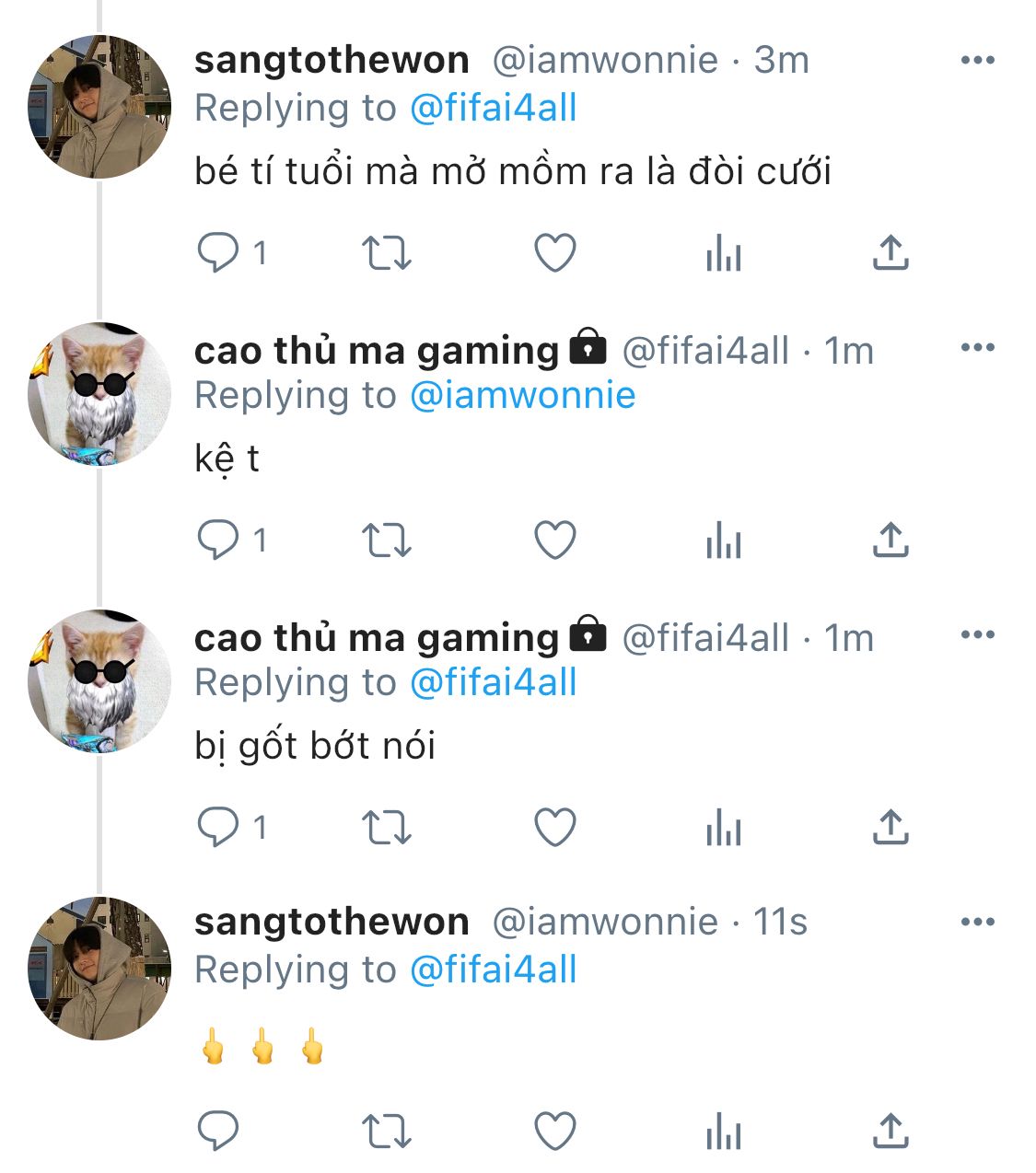Retweet the 'kệ t' reply

tap(385, 540)
